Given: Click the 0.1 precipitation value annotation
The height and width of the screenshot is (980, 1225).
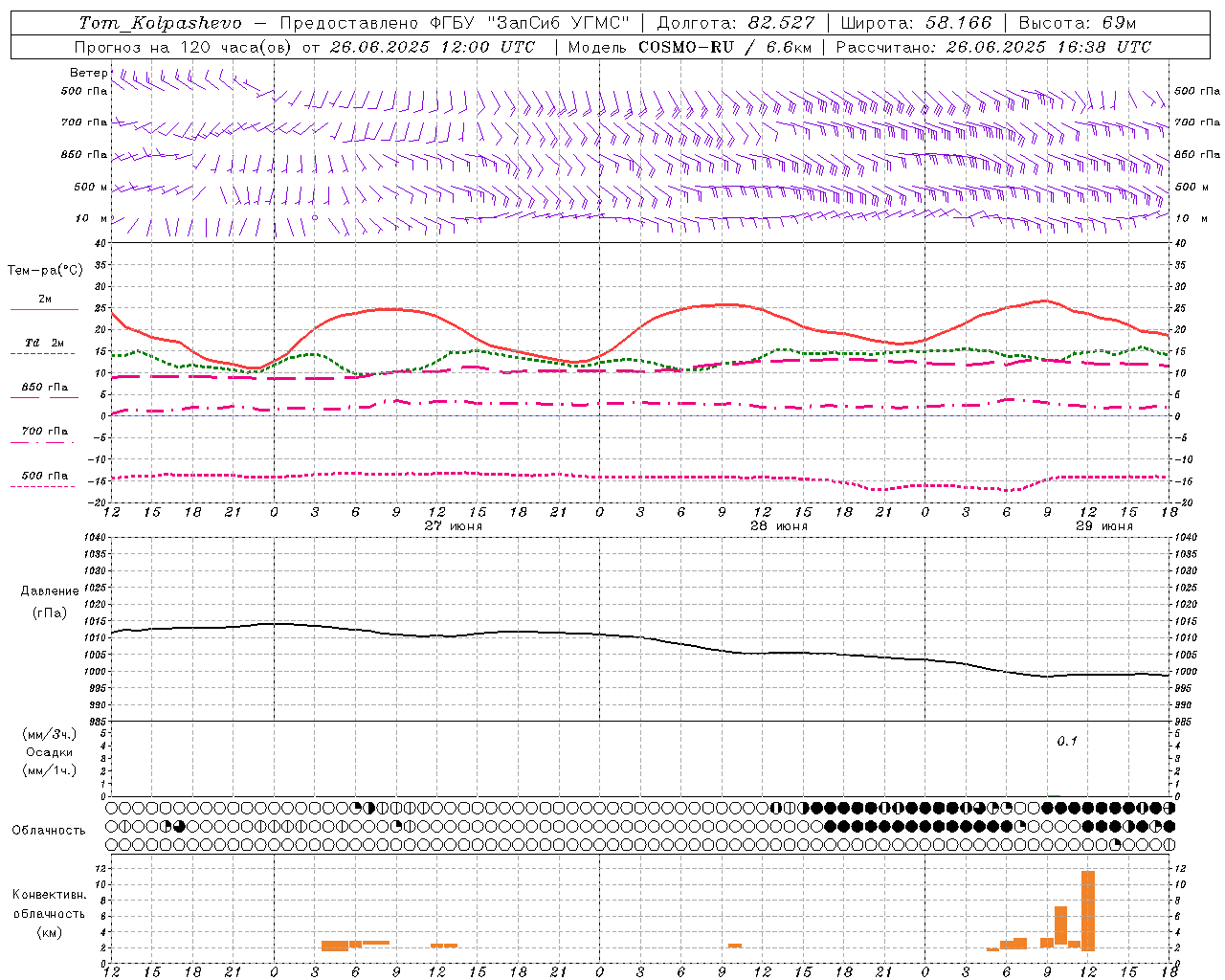Looking at the screenshot, I should (x=1067, y=742).
